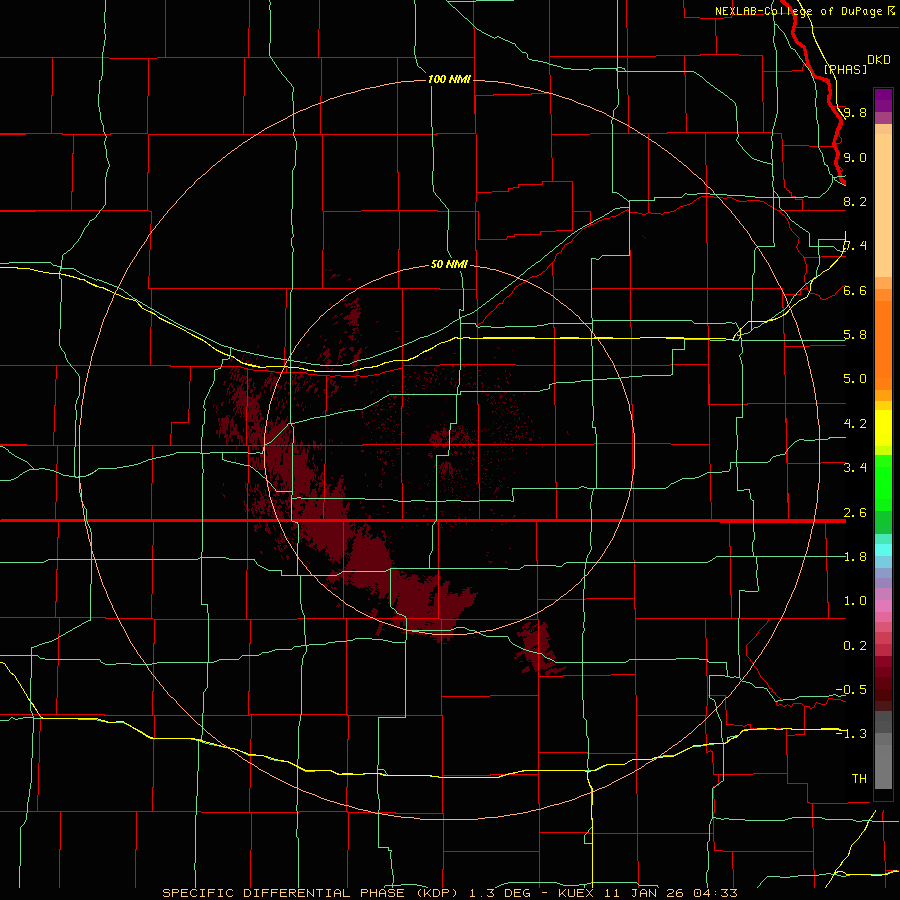Click the 6.6 legend value
Image resolution: width=900 pixels, height=900 pixels.
[855, 290]
